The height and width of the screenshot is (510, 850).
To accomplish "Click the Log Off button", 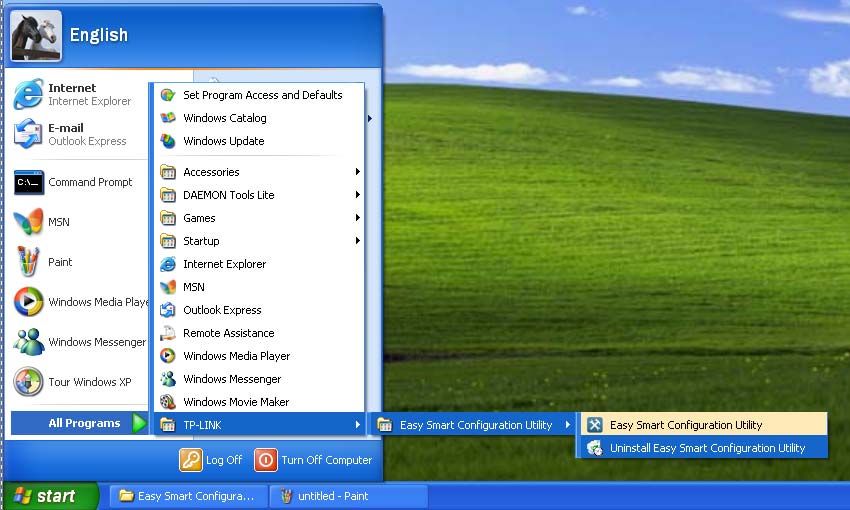I will click(x=211, y=460).
